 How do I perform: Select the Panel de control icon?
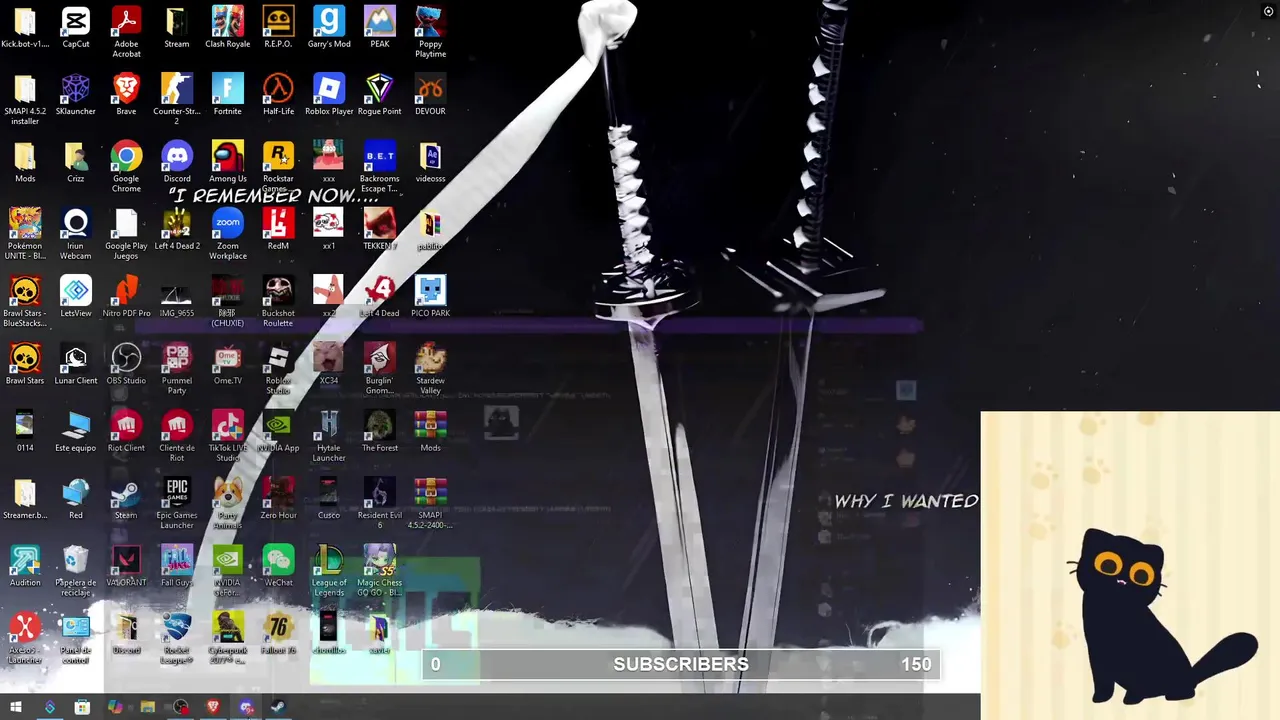coord(76,637)
